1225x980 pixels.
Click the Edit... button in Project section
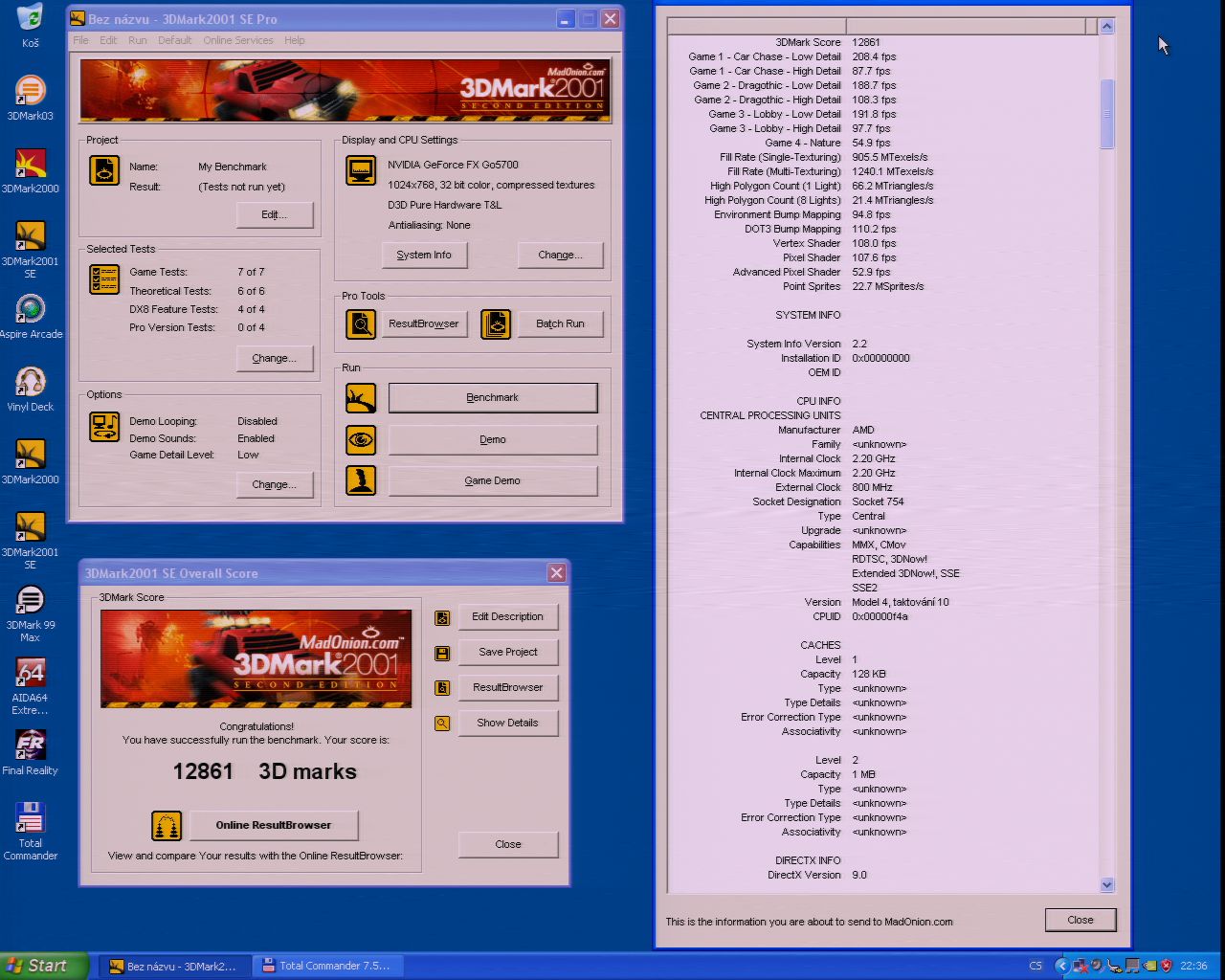pyautogui.click(x=275, y=214)
